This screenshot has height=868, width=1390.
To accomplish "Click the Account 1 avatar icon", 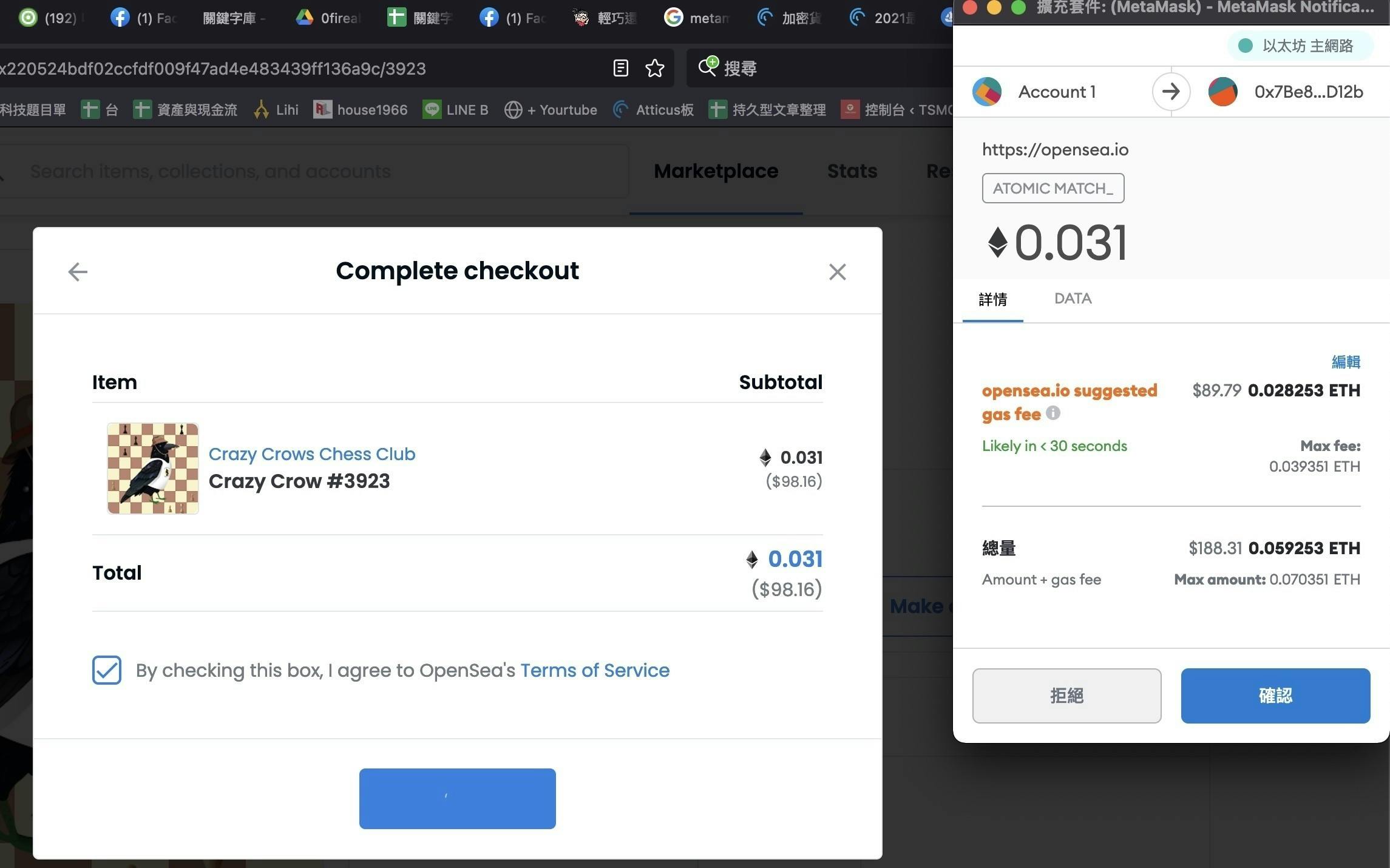I will (x=987, y=92).
